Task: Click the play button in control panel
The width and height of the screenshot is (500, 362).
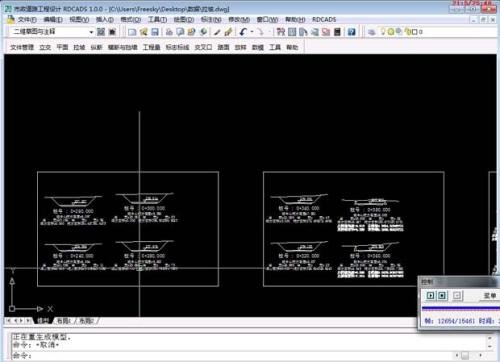Action: point(431,295)
